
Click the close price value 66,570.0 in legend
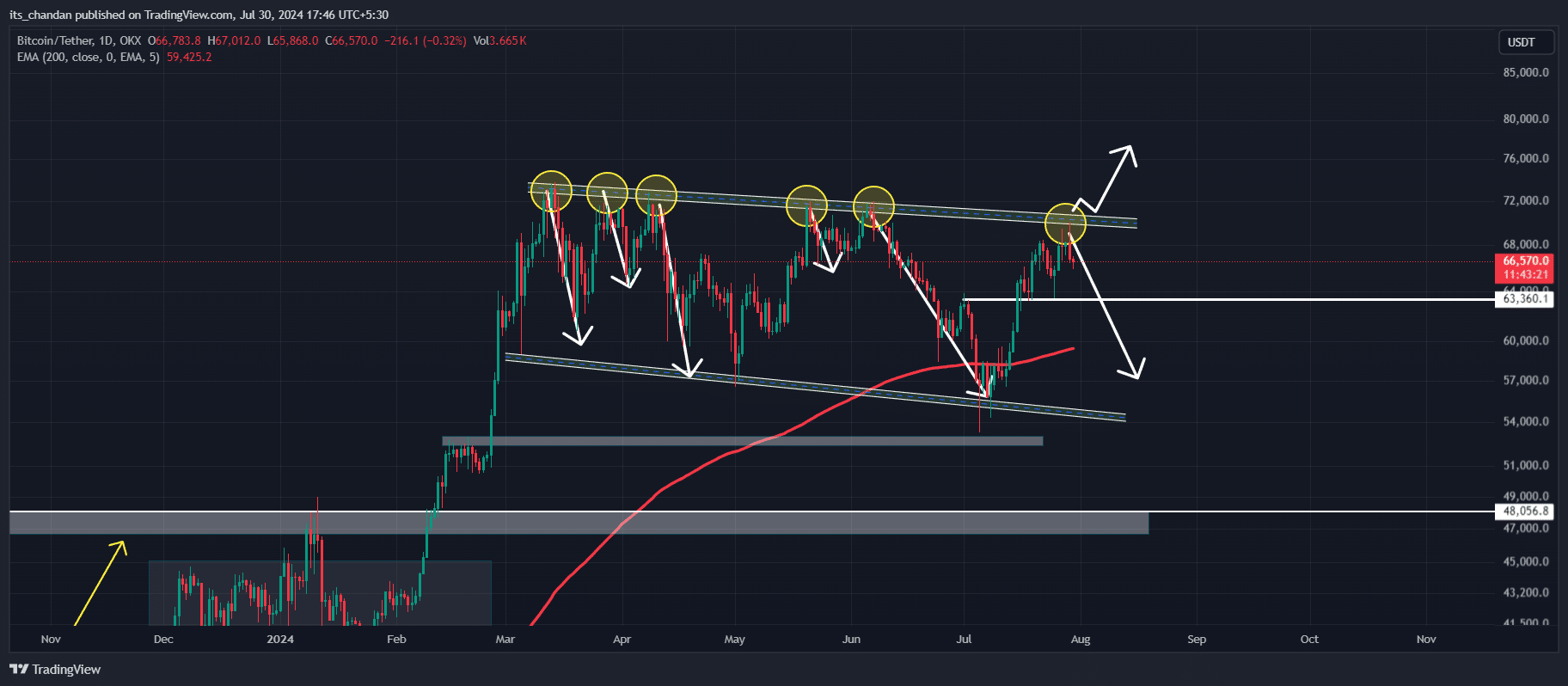coord(354,40)
